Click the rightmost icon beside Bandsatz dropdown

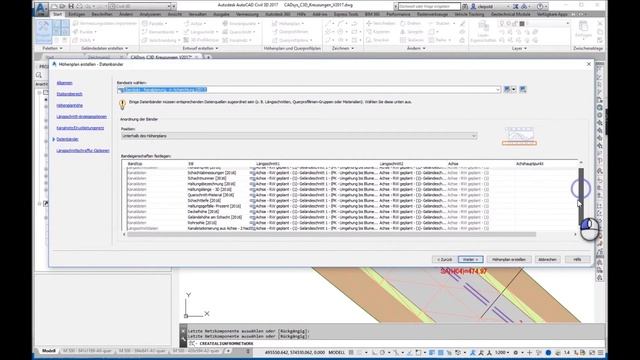(x=523, y=89)
